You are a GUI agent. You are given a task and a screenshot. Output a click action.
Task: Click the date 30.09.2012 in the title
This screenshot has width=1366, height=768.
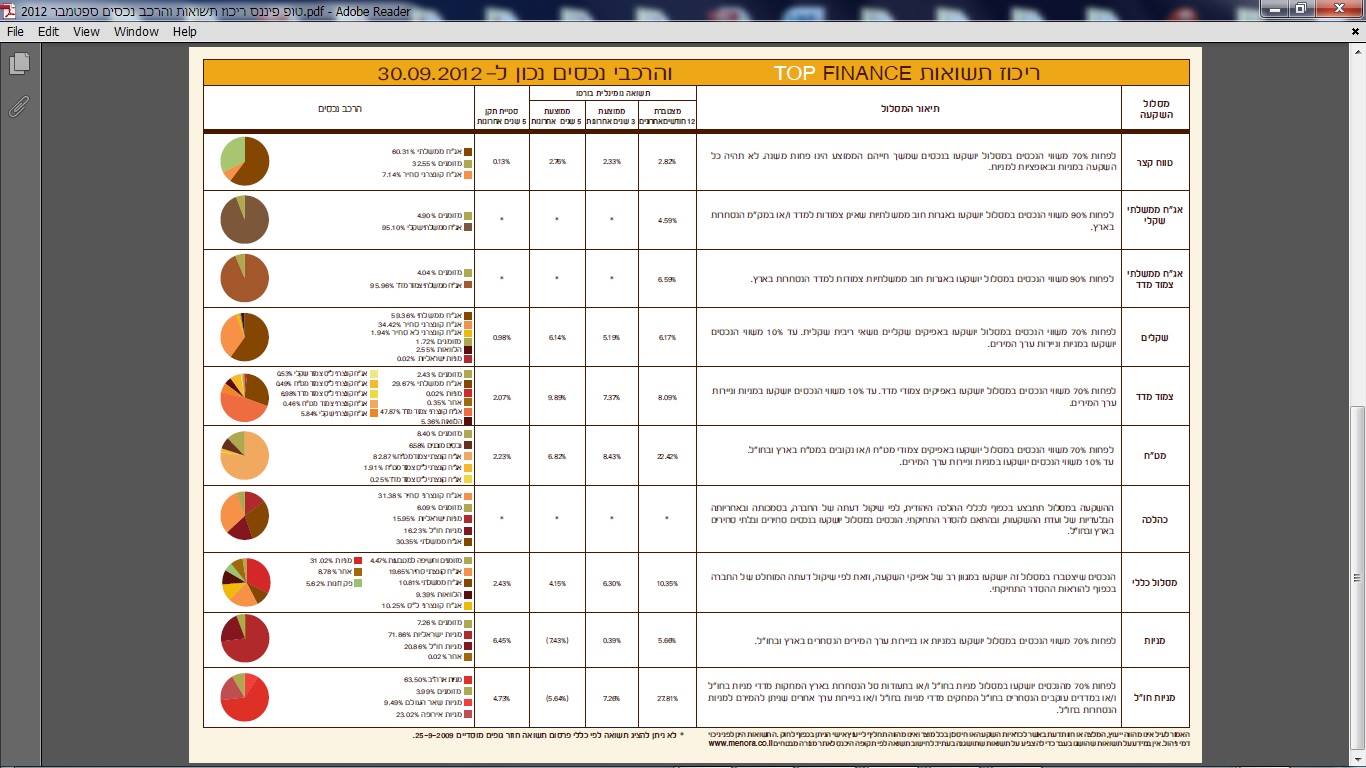[431, 73]
